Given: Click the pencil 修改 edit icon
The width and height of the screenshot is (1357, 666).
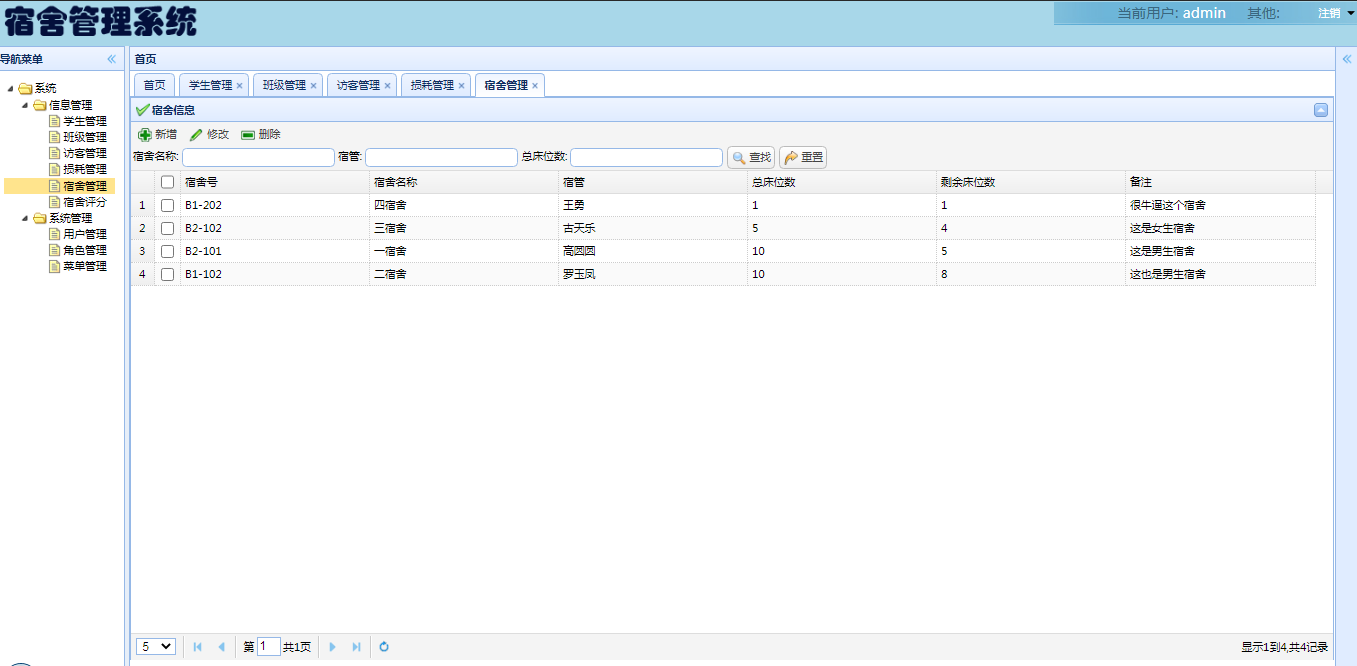Looking at the screenshot, I should coord(196,134).
